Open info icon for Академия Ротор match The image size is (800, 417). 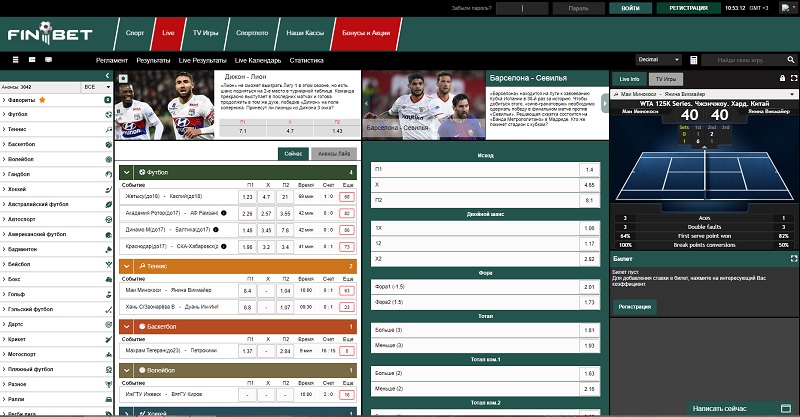pyautogui.click(x=223, y=213)
